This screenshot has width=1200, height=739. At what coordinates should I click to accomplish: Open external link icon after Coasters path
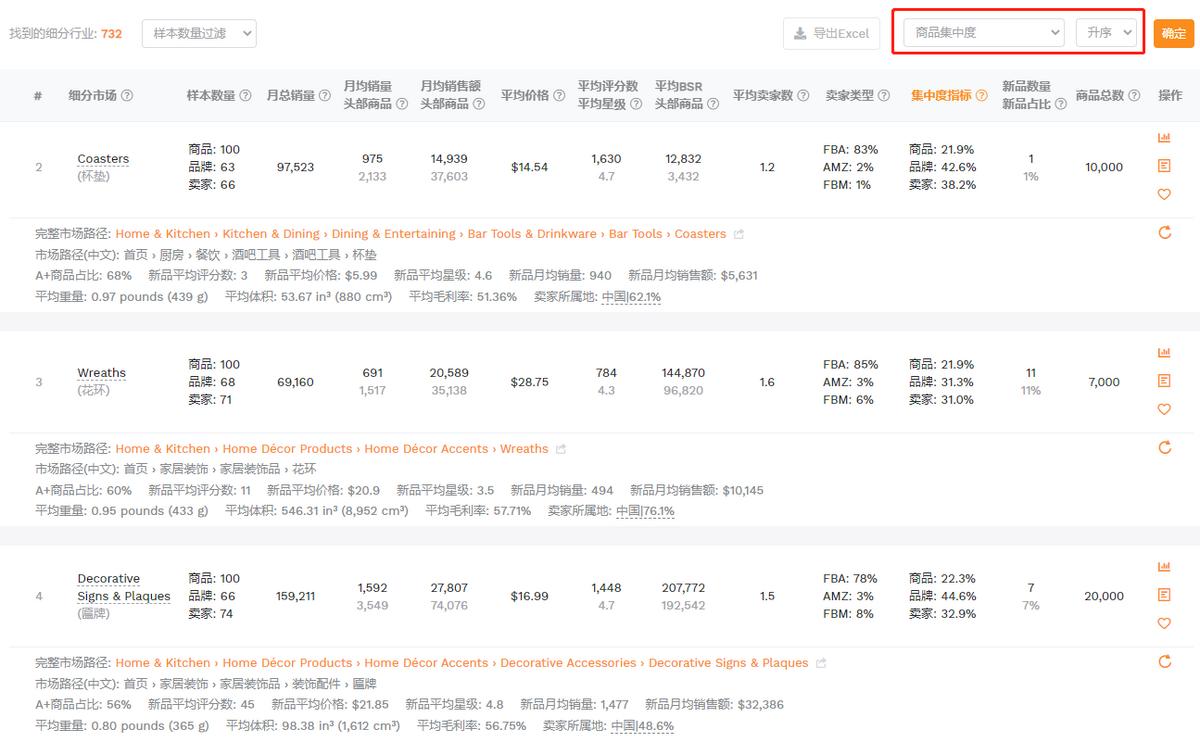(739, 234)
